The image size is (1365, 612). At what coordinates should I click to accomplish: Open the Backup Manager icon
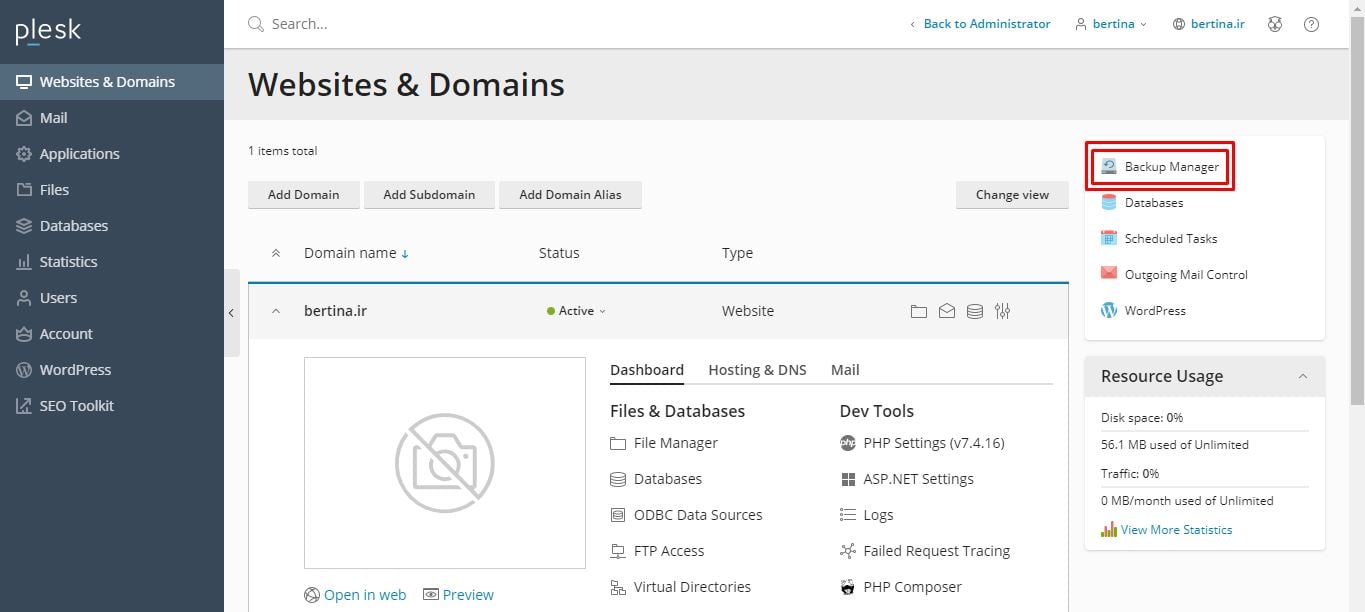click(1109, 166)
